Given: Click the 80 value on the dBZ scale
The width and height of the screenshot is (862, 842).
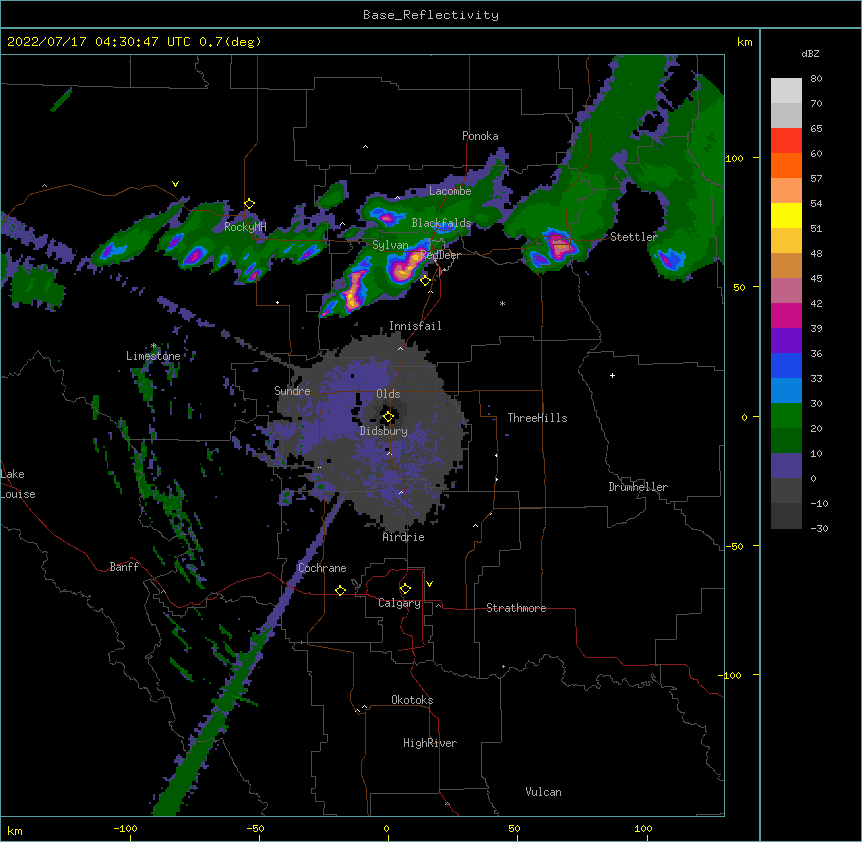Looking at the screenshot, I should [816, 79].
